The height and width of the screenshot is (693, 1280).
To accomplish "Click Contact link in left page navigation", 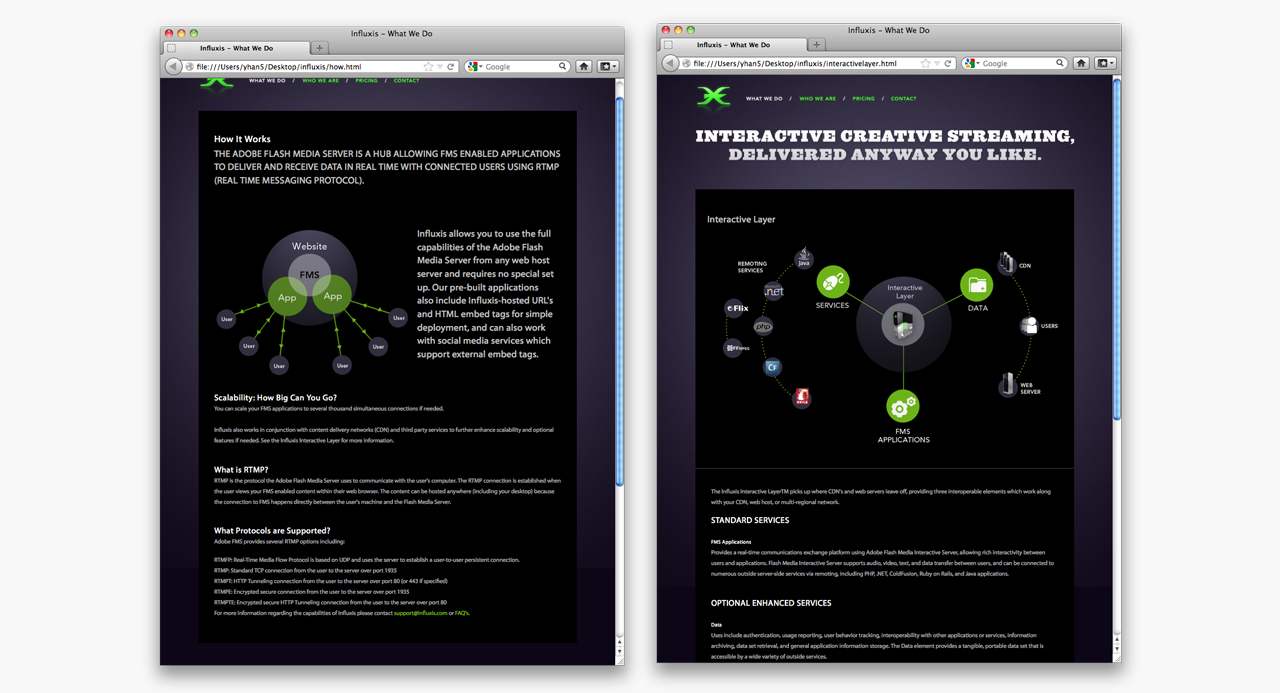I will [406, 81].
